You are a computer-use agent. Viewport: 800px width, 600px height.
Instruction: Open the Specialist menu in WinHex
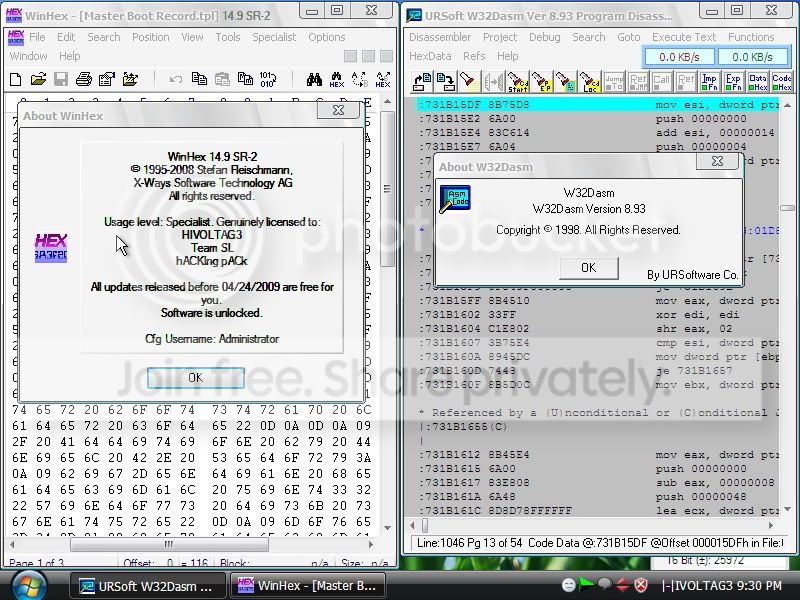(x=274, y=37)
